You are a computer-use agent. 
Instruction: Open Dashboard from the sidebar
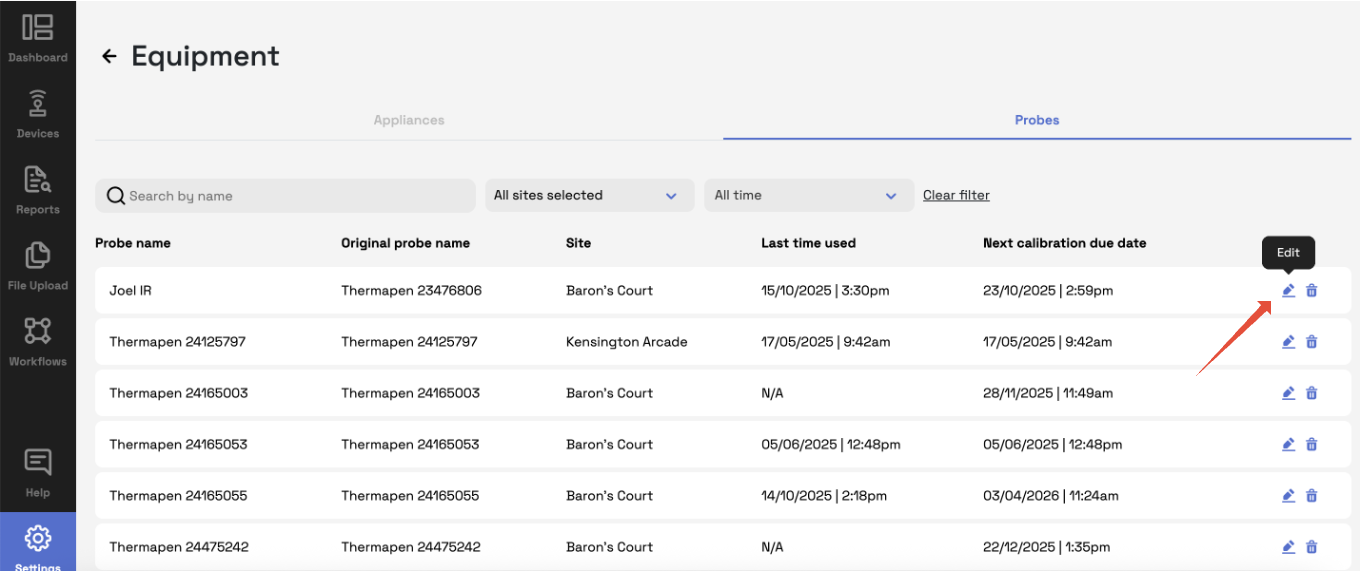(x=38, y=38)
